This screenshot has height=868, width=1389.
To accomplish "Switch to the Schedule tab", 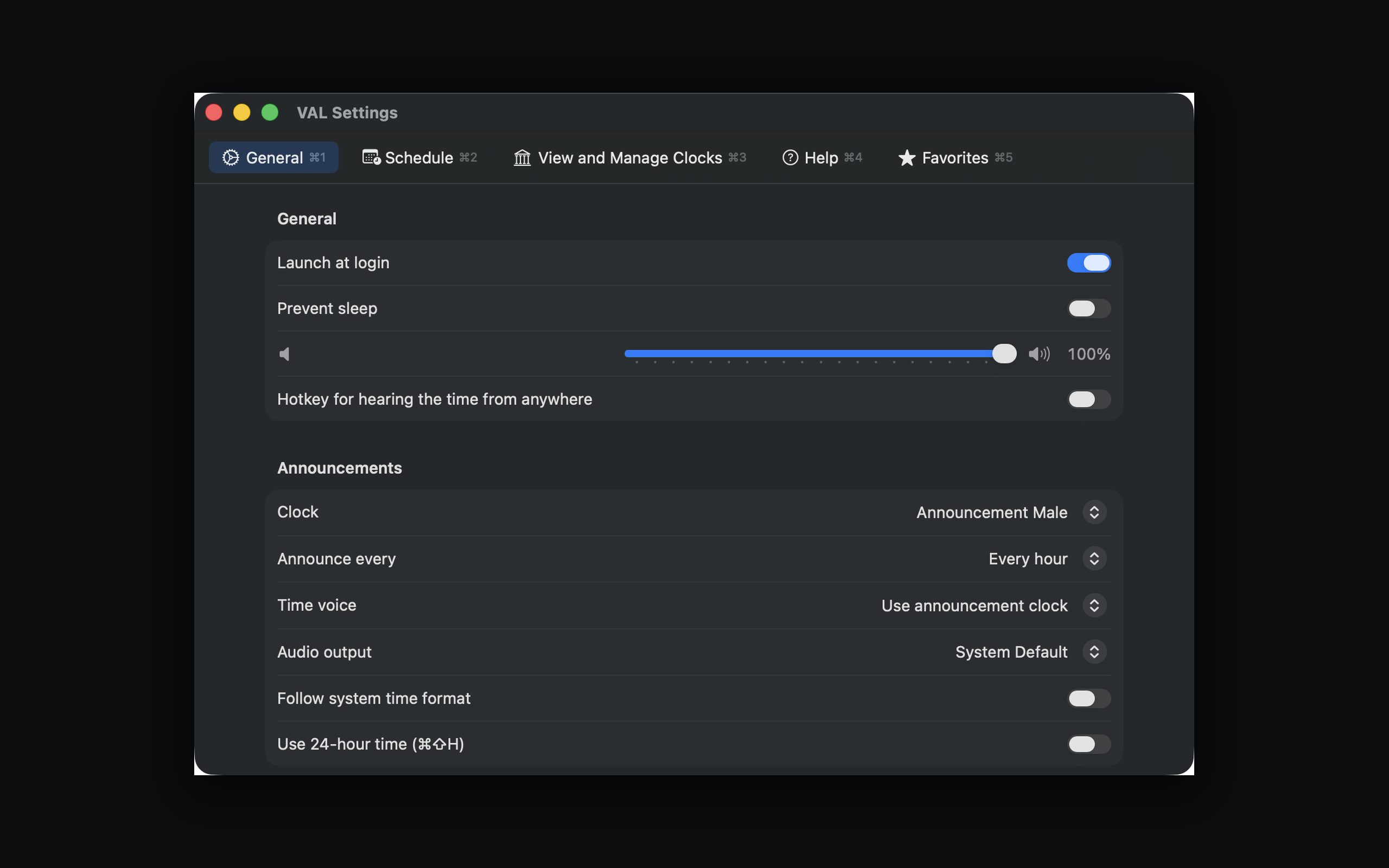I will pyautogui.click(x=419, y=157).
